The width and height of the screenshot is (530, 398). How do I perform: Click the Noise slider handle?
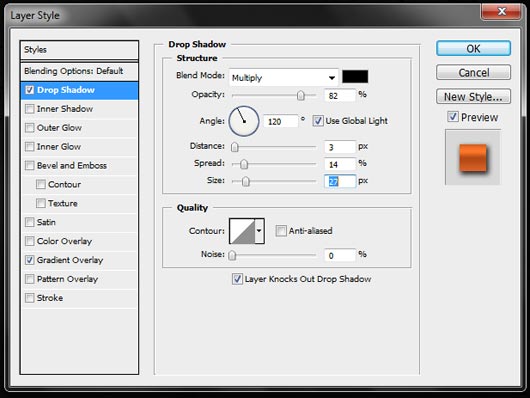(x=232, y=255)
